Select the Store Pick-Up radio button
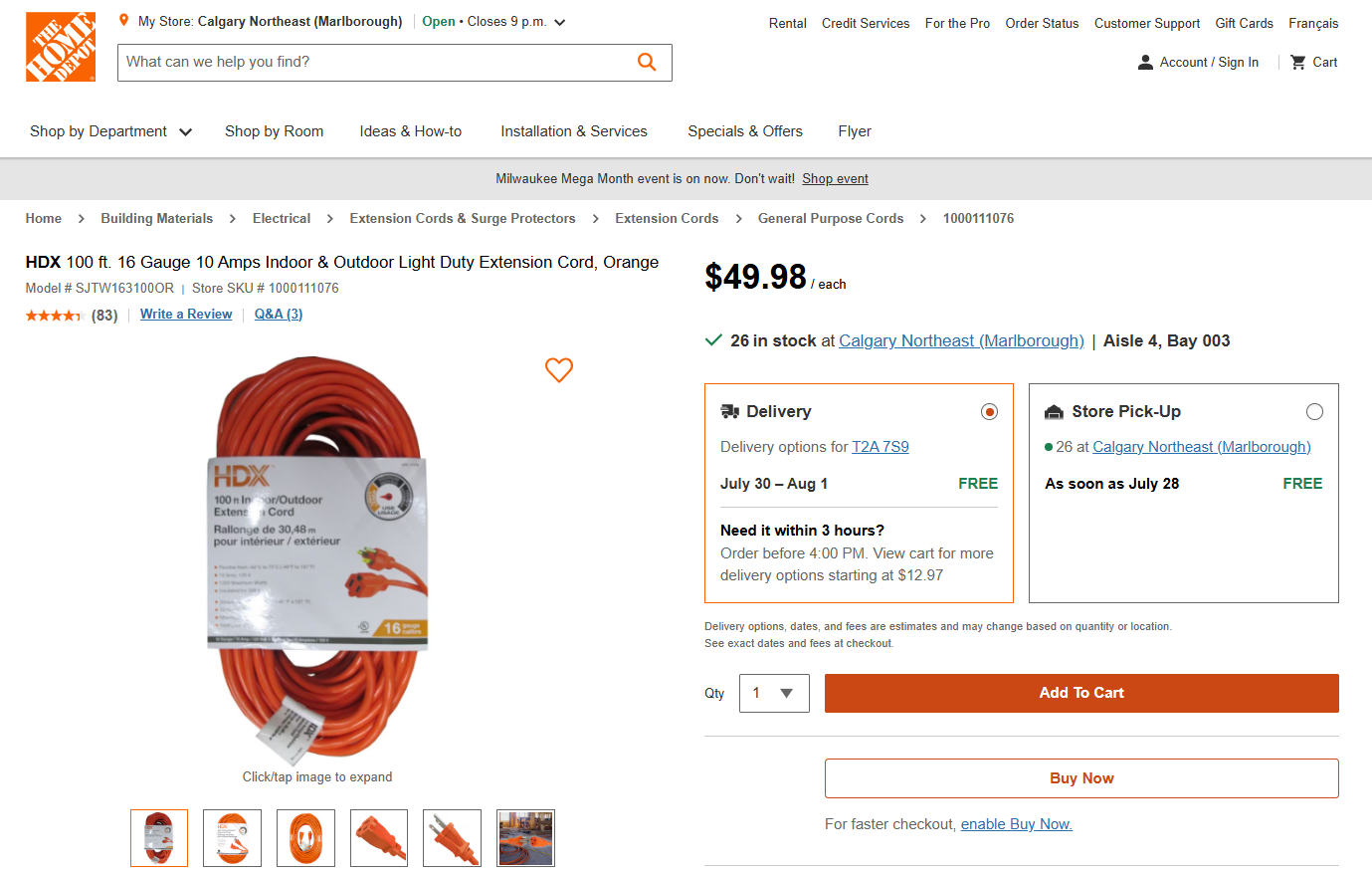 tap(1314, 410)
